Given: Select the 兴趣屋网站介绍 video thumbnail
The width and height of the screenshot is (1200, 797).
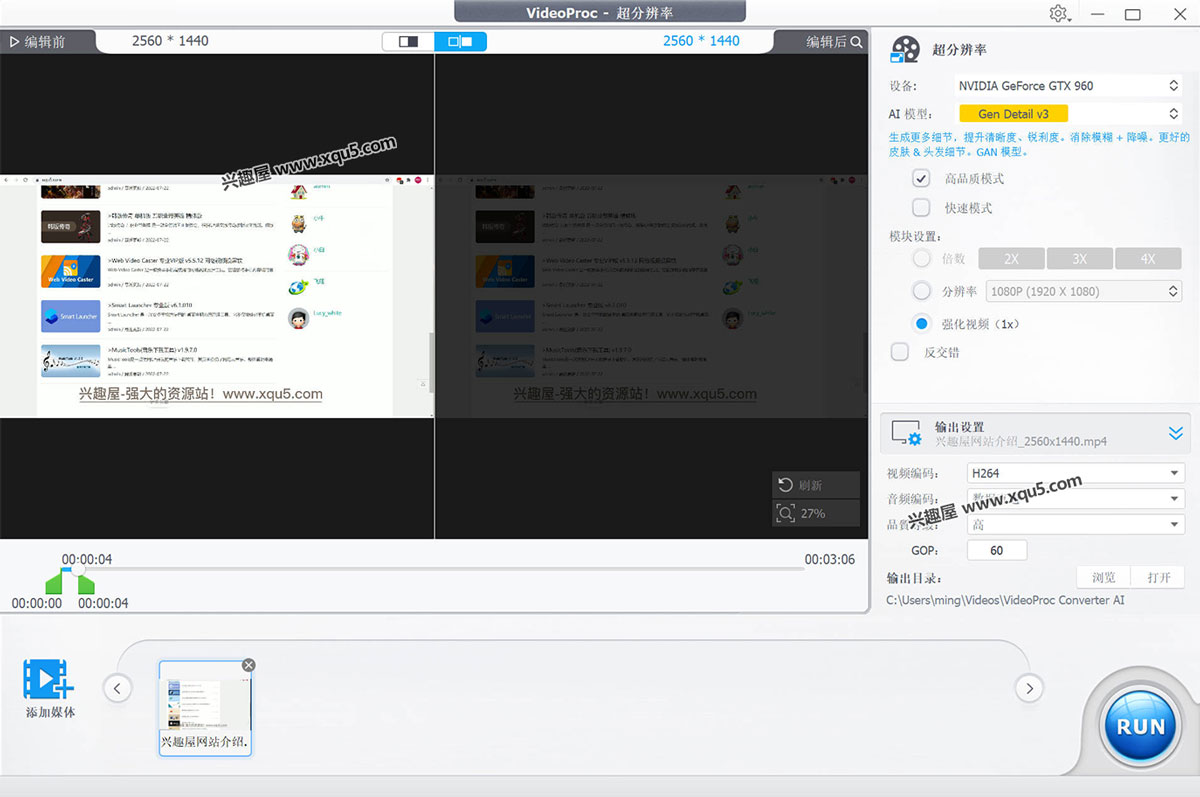Looking at the screenshot, I should tap(205, 707).
